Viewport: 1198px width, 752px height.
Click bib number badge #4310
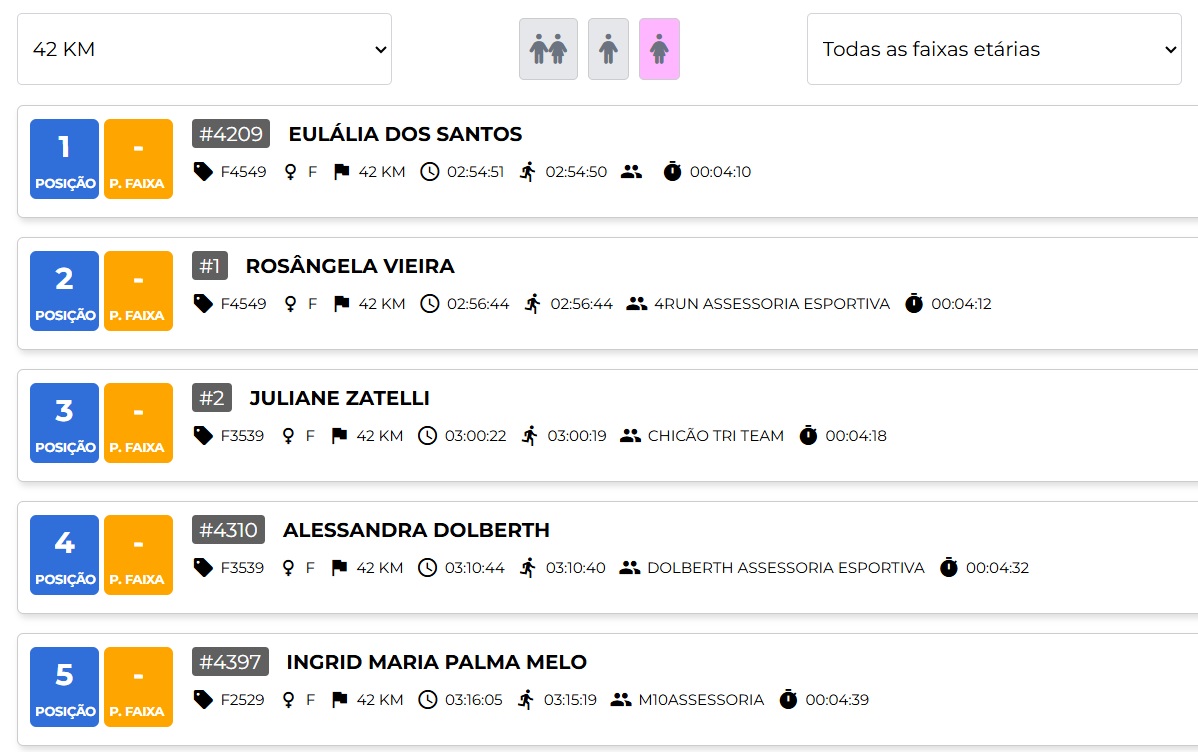228,530
